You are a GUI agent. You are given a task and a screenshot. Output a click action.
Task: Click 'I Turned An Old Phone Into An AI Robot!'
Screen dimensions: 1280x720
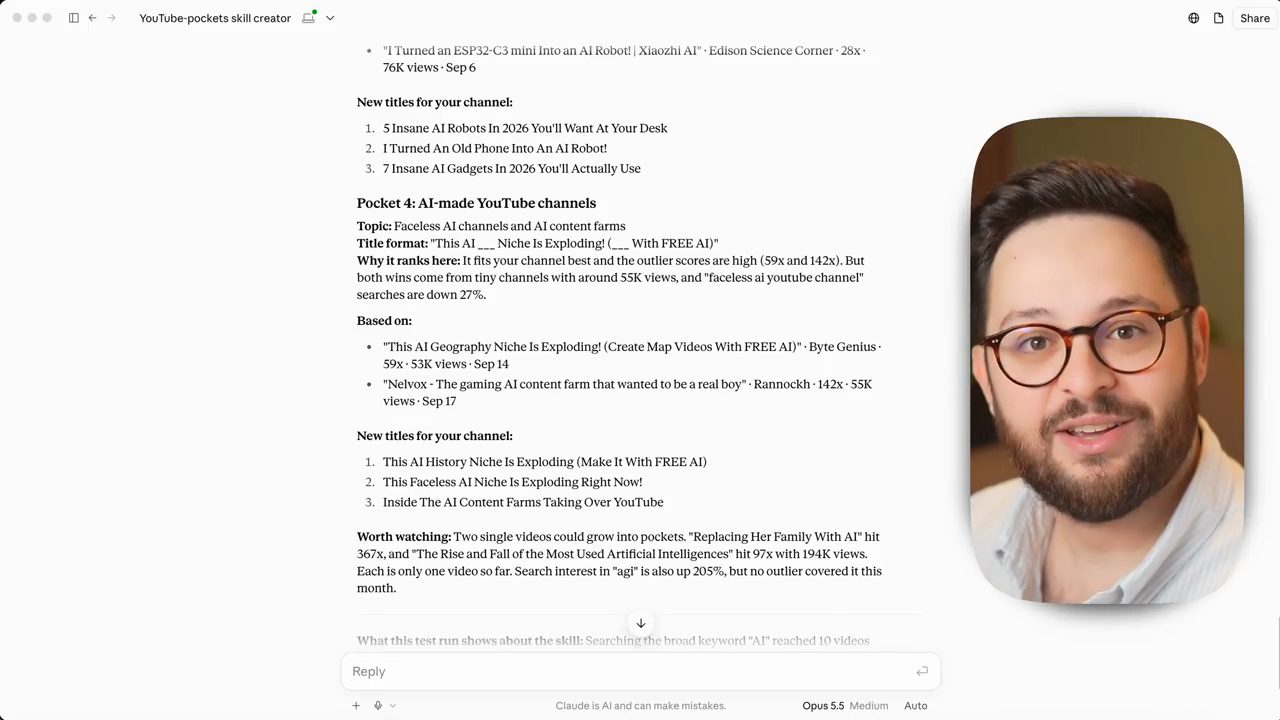(x=495, y=148)
